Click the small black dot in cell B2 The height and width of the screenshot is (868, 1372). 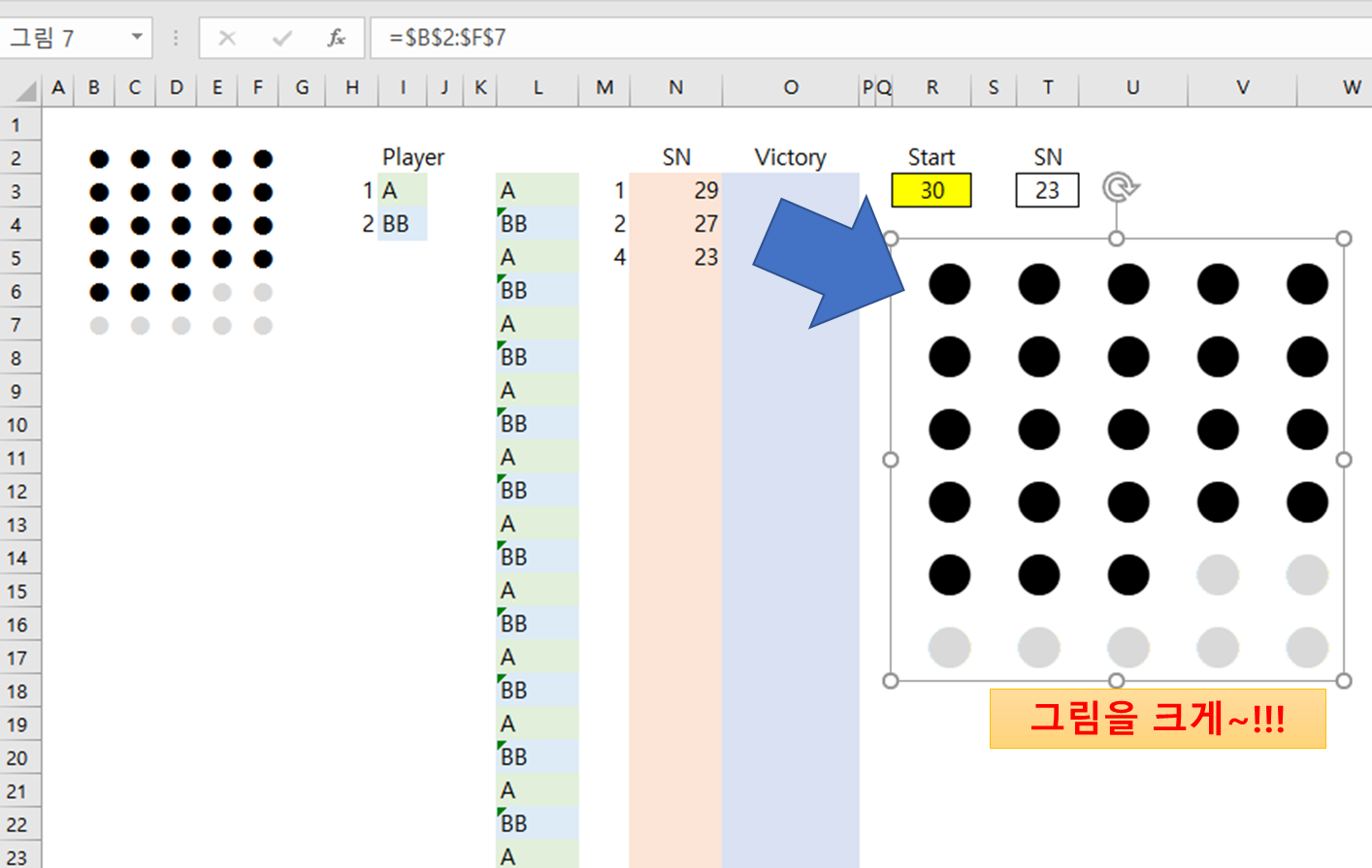pos(99,159)
